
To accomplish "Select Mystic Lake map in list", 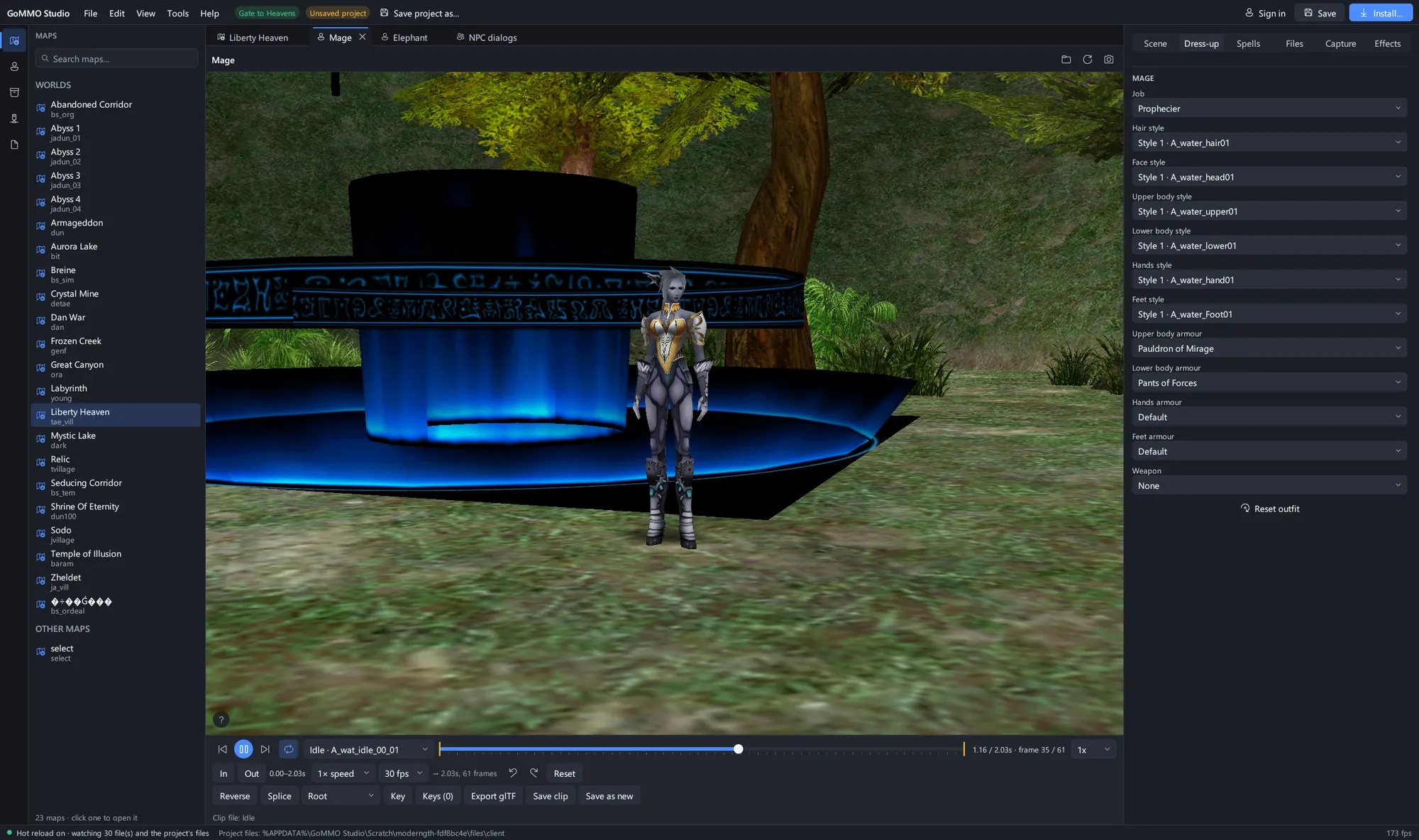I will point(116,440).
